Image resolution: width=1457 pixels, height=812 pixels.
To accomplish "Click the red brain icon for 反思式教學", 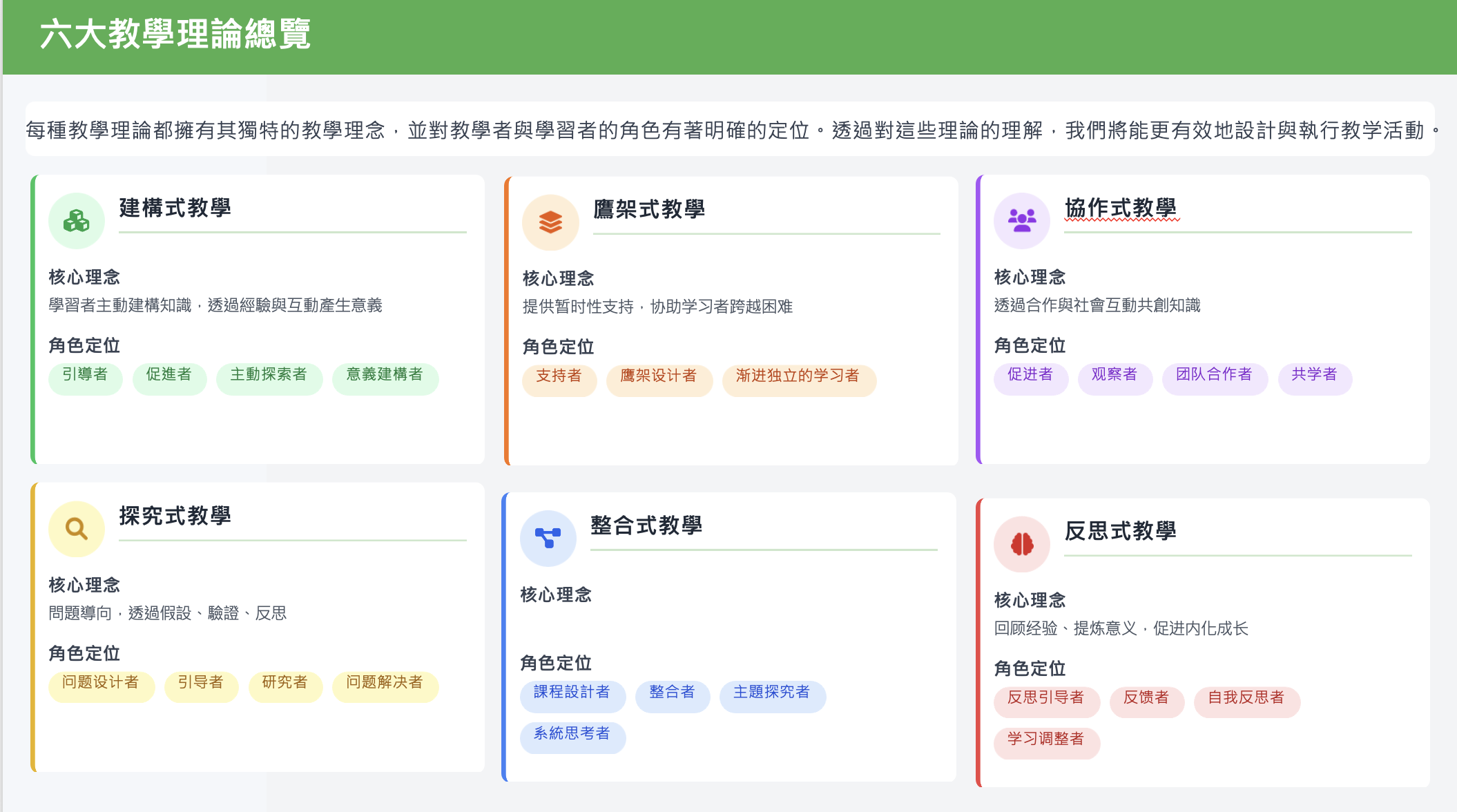I will point(1021,544).
